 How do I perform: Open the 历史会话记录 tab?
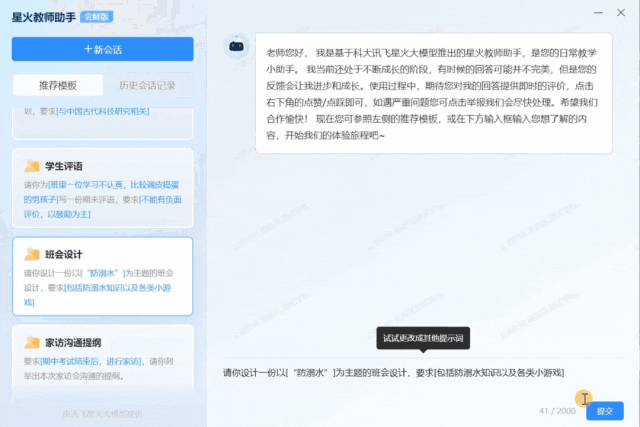(x=147, y=85)
